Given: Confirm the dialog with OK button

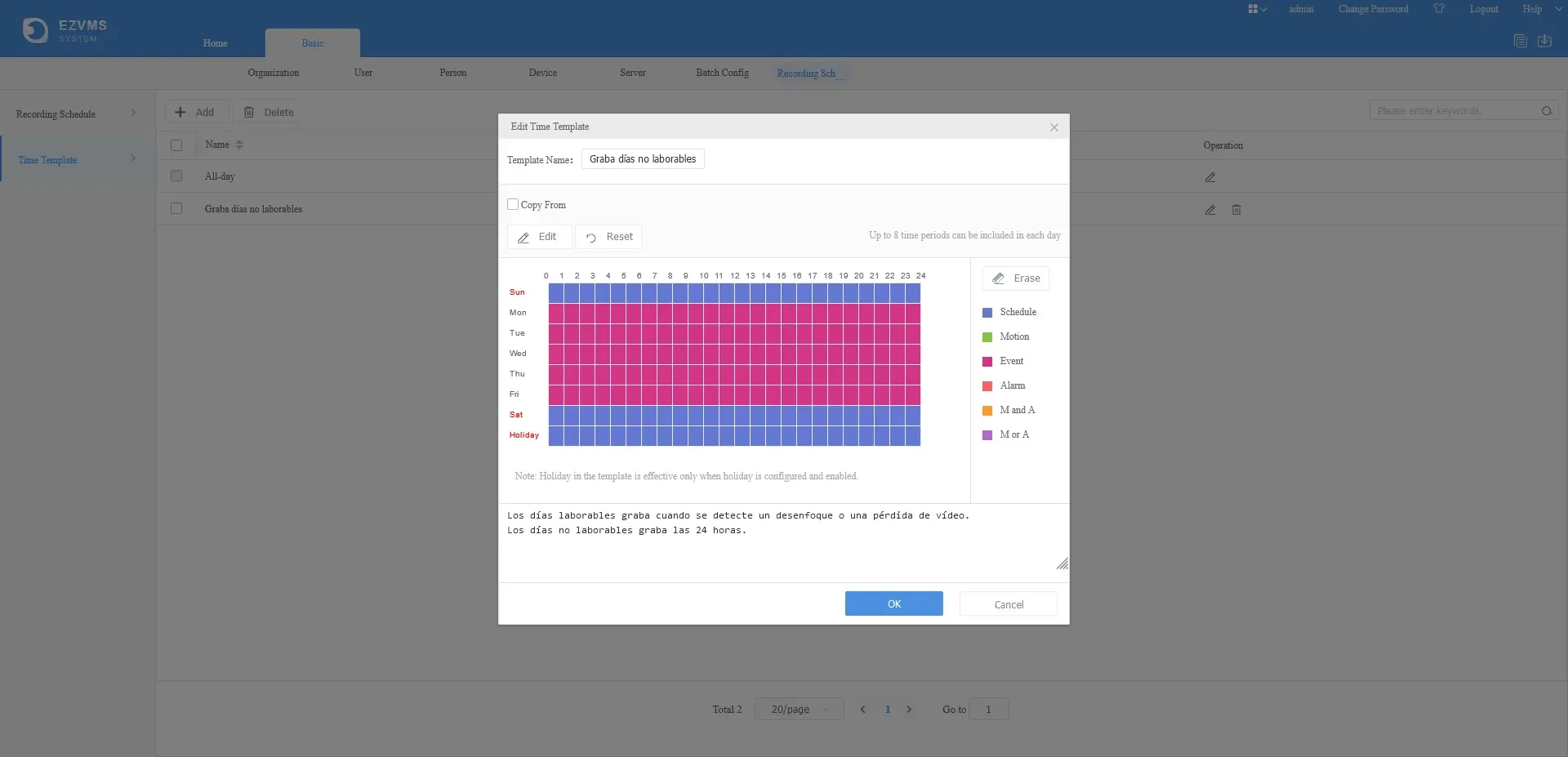Looking at the screenshot, I should tap(894, 603).
